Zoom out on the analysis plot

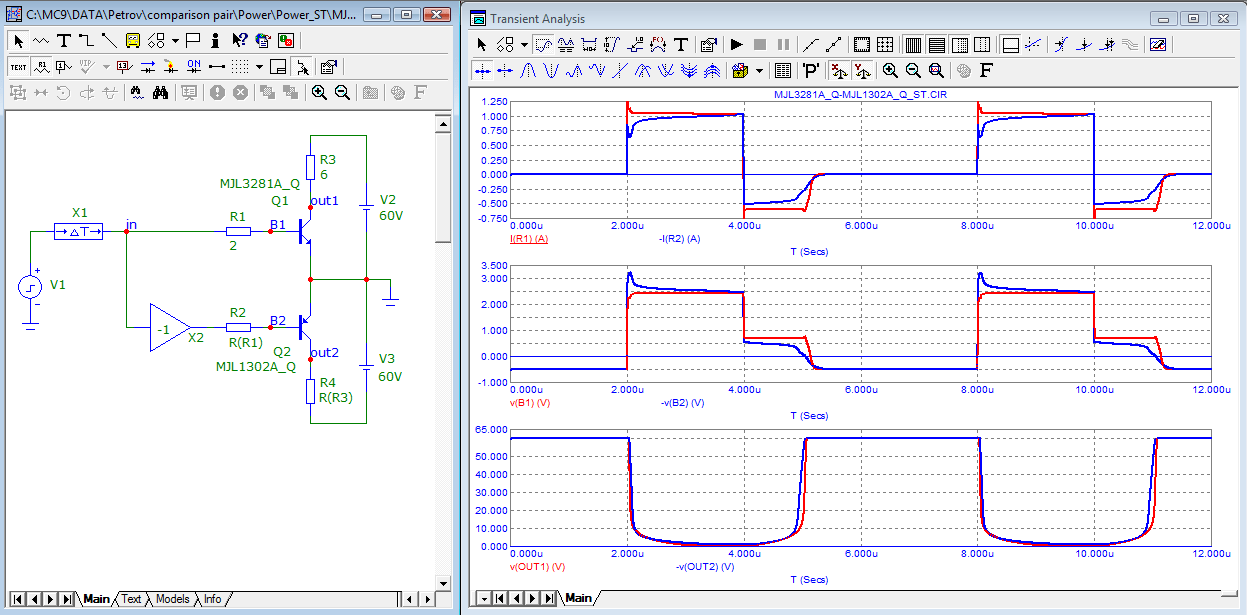(x=913, y=71)
